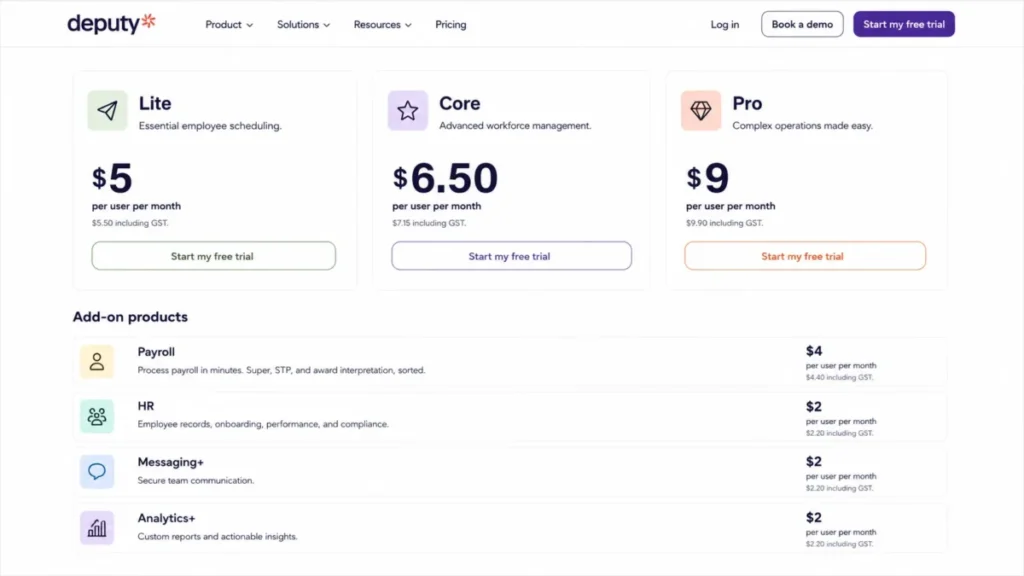Click 'Custom reports and actionable insights.' description

point(217,537)
